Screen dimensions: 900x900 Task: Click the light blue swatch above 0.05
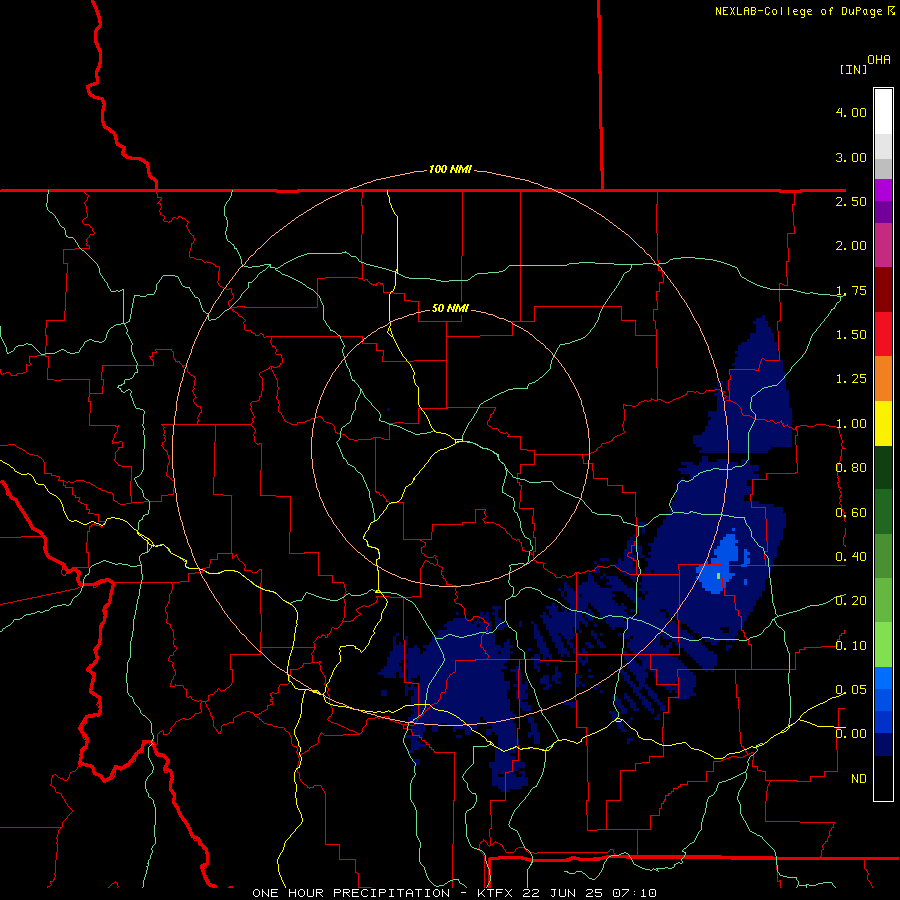(883, 678)
